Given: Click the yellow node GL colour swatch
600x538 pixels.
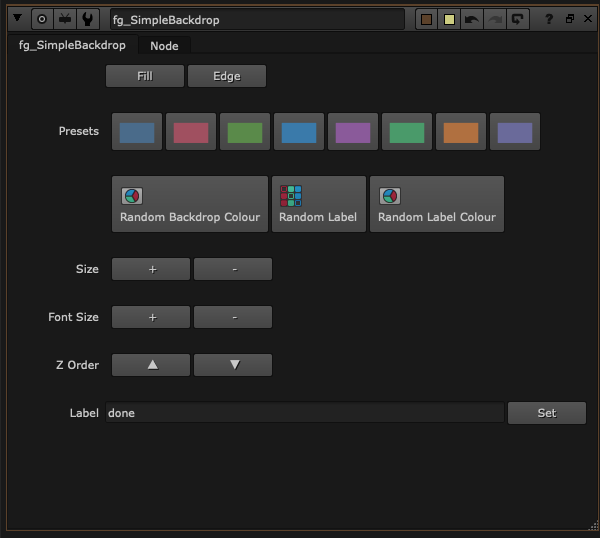Looking at the screenshot, I should click(449, 19).
